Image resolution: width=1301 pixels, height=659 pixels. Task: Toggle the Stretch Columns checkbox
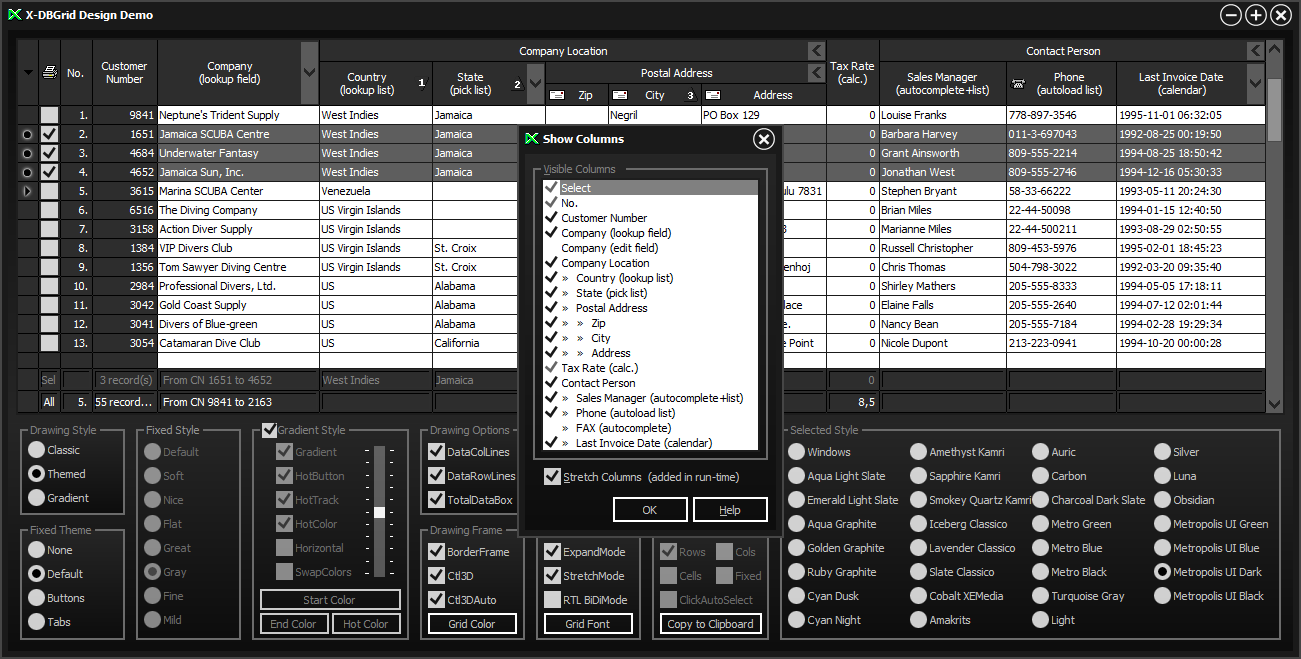[x=552, y=477]
